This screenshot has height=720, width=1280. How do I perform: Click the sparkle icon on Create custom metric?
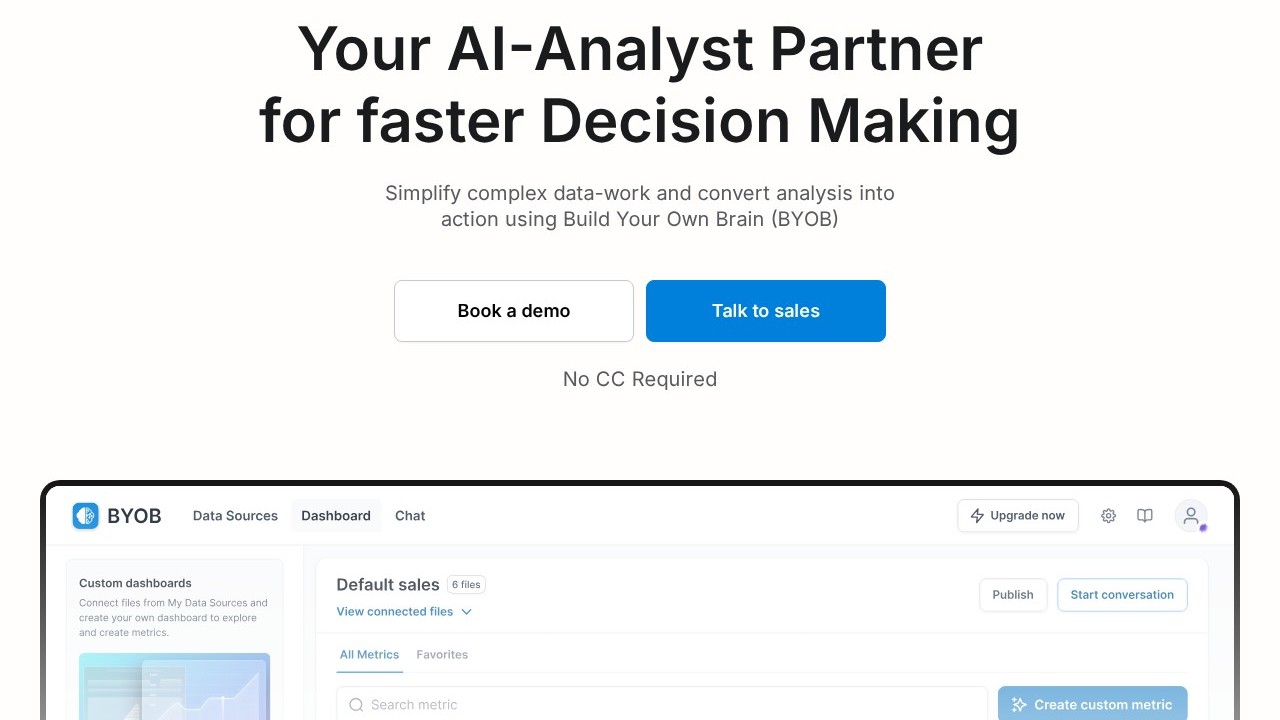tap(1019, 705)
